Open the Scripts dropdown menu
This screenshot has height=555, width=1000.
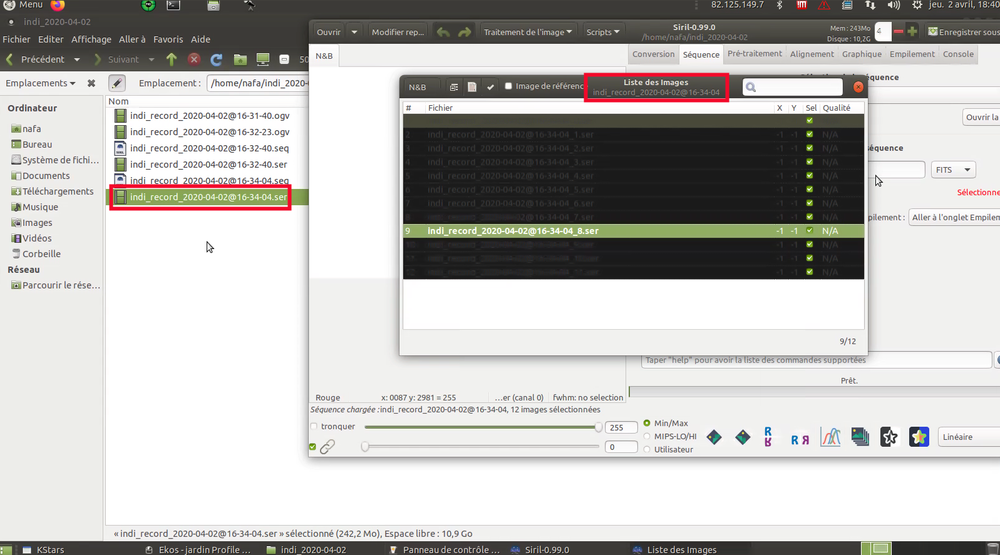(x=603, y=32)
